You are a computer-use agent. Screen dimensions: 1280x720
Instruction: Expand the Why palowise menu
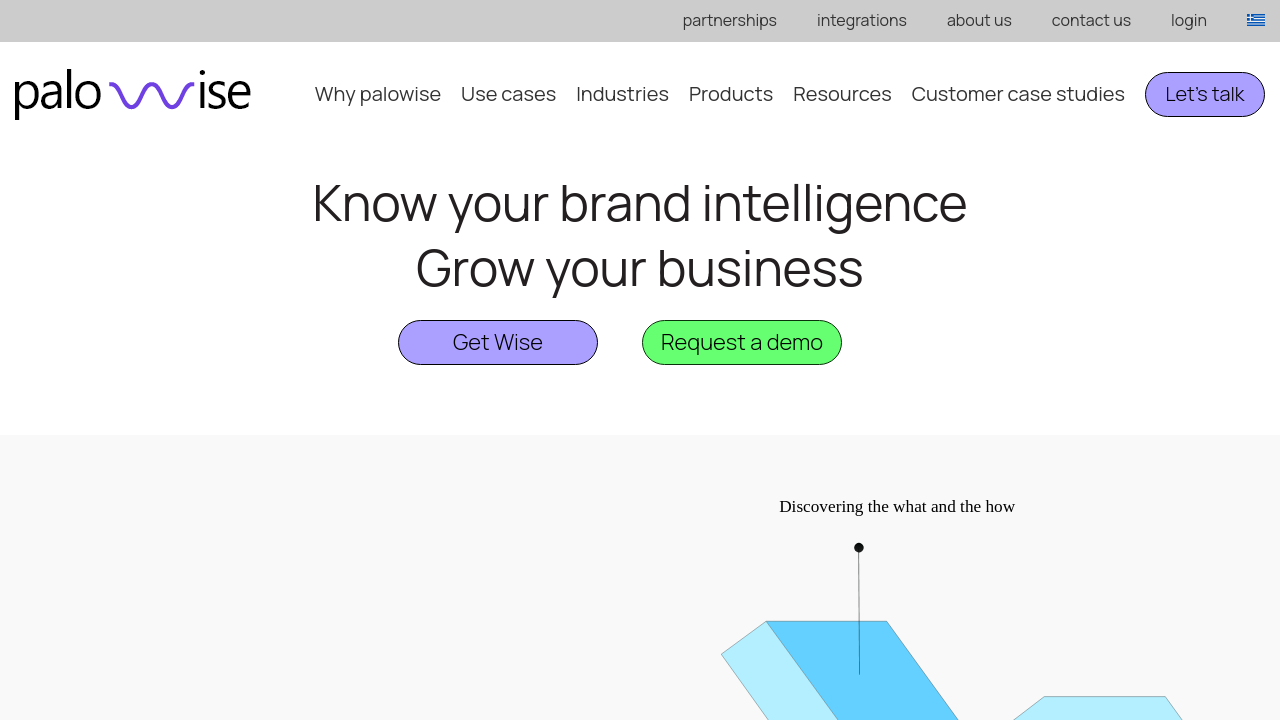coord(377,94)
